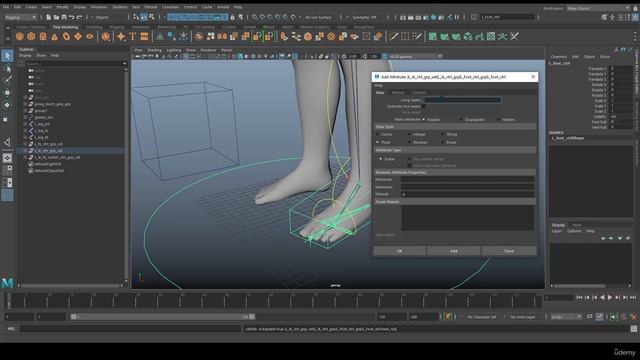
Task: Select the Keyable radio button
Action: pyautogui.click(x=424, y=120)
